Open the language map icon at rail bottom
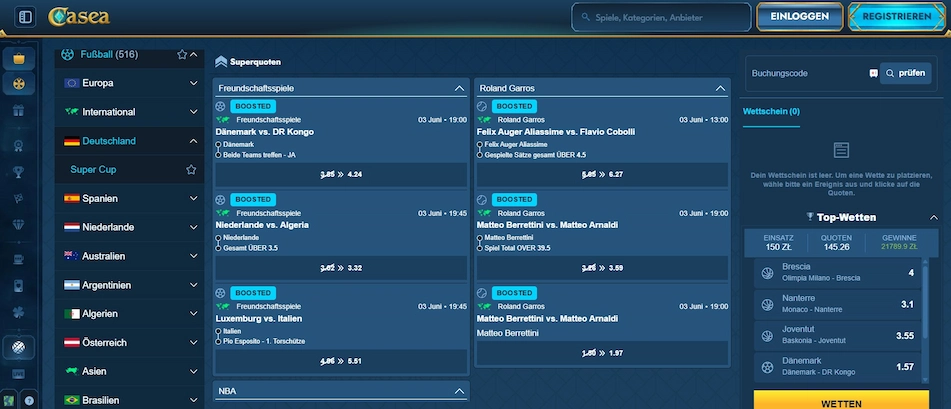 tap(8, 401)
